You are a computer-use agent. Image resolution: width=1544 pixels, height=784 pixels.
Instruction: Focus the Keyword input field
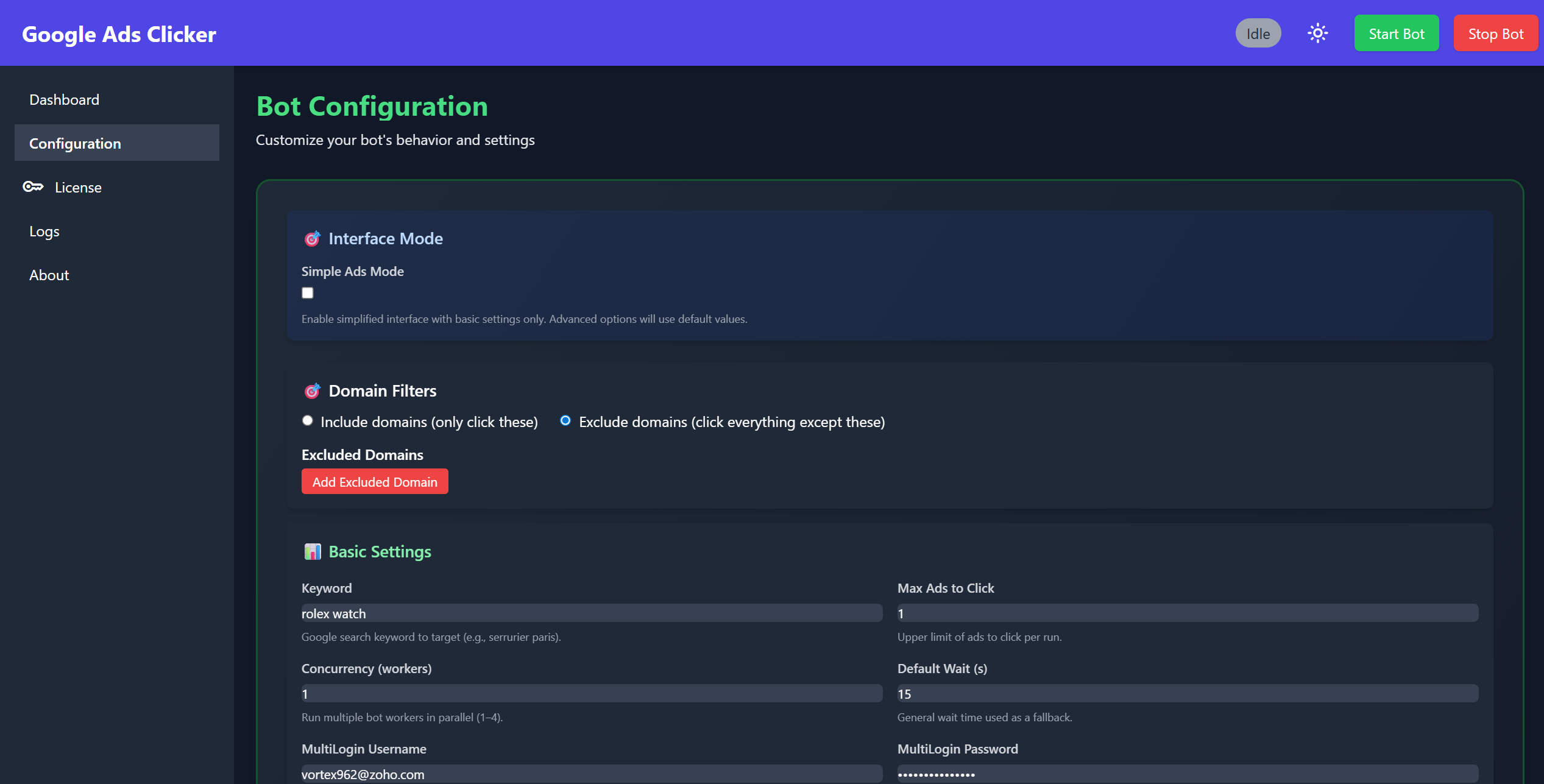coord(591,613)
